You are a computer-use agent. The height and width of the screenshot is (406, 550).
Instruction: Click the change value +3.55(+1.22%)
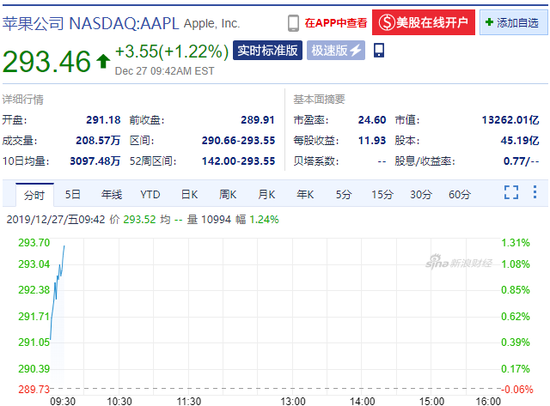172,51
